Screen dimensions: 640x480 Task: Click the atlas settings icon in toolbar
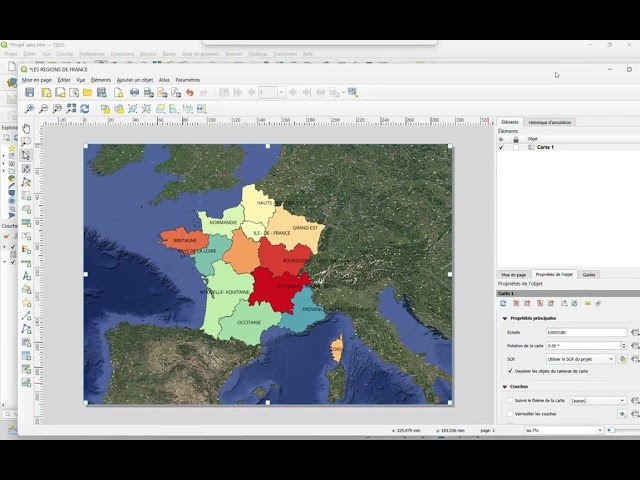tap(353, 92)
